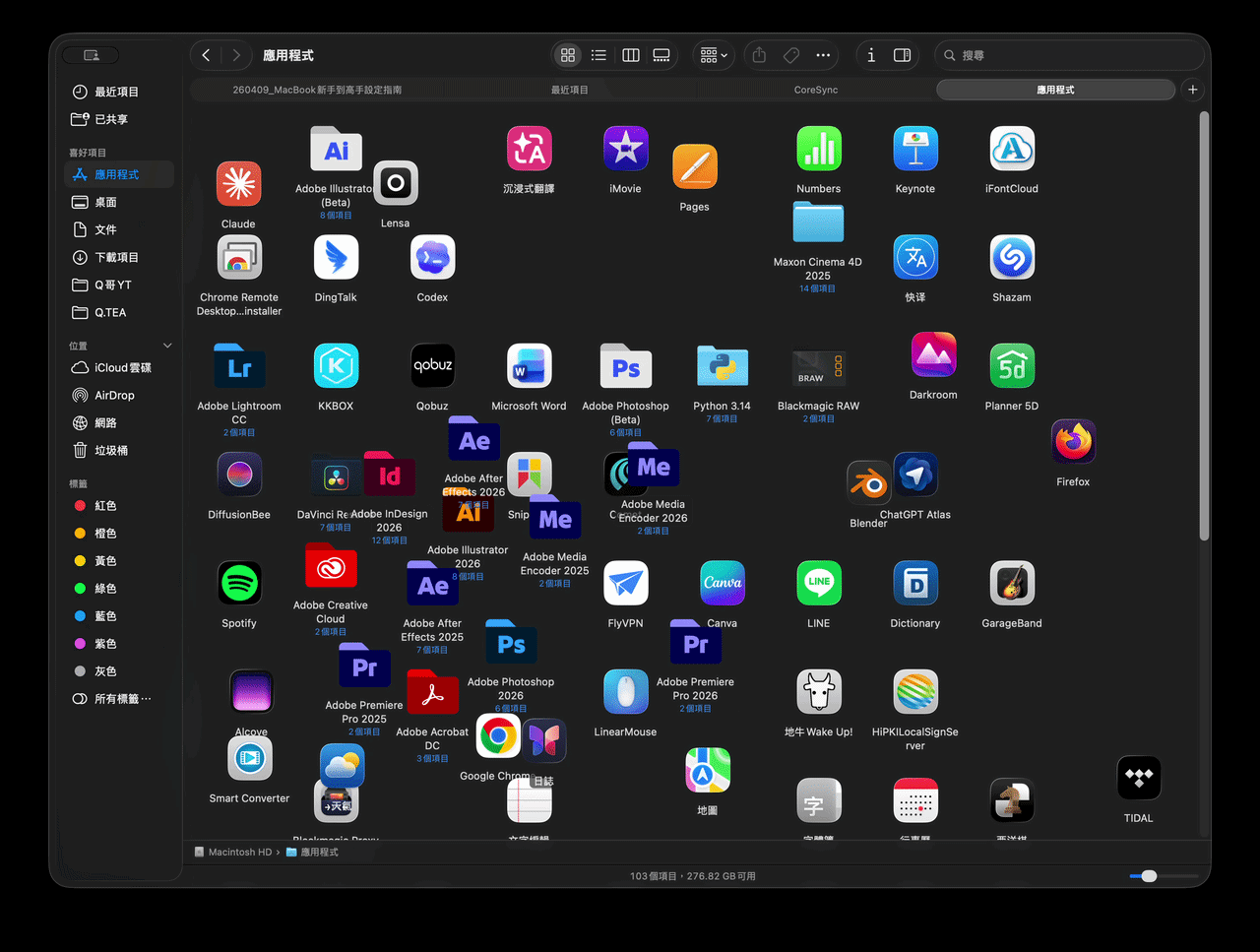Click the Get Info toolbar button

click(x=871, y=55)
